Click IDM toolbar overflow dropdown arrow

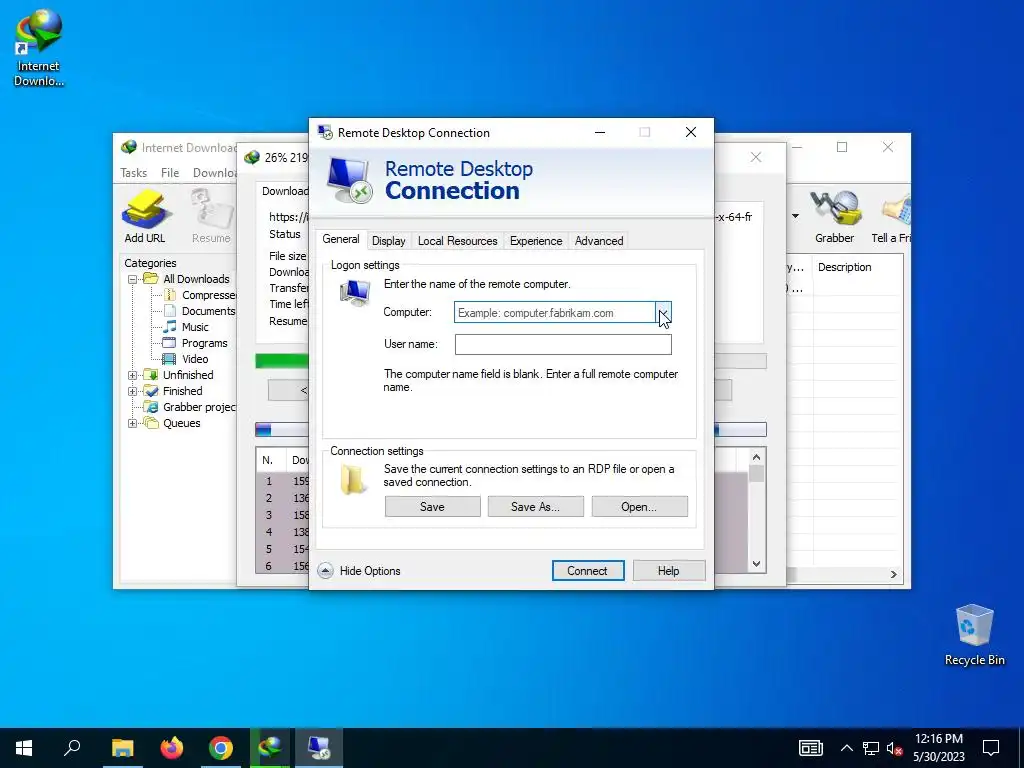[x=795, y=216]
